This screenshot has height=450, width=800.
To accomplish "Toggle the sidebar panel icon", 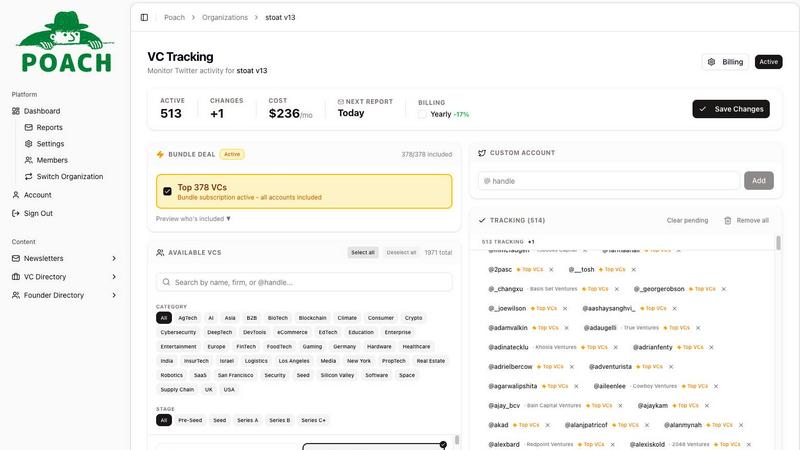I will [144, 17].
